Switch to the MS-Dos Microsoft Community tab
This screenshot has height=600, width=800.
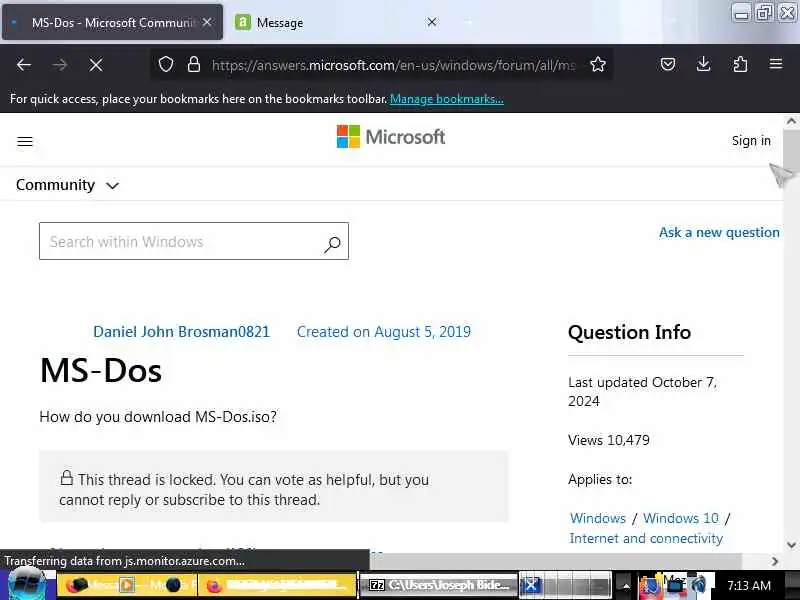coord(112,22)
